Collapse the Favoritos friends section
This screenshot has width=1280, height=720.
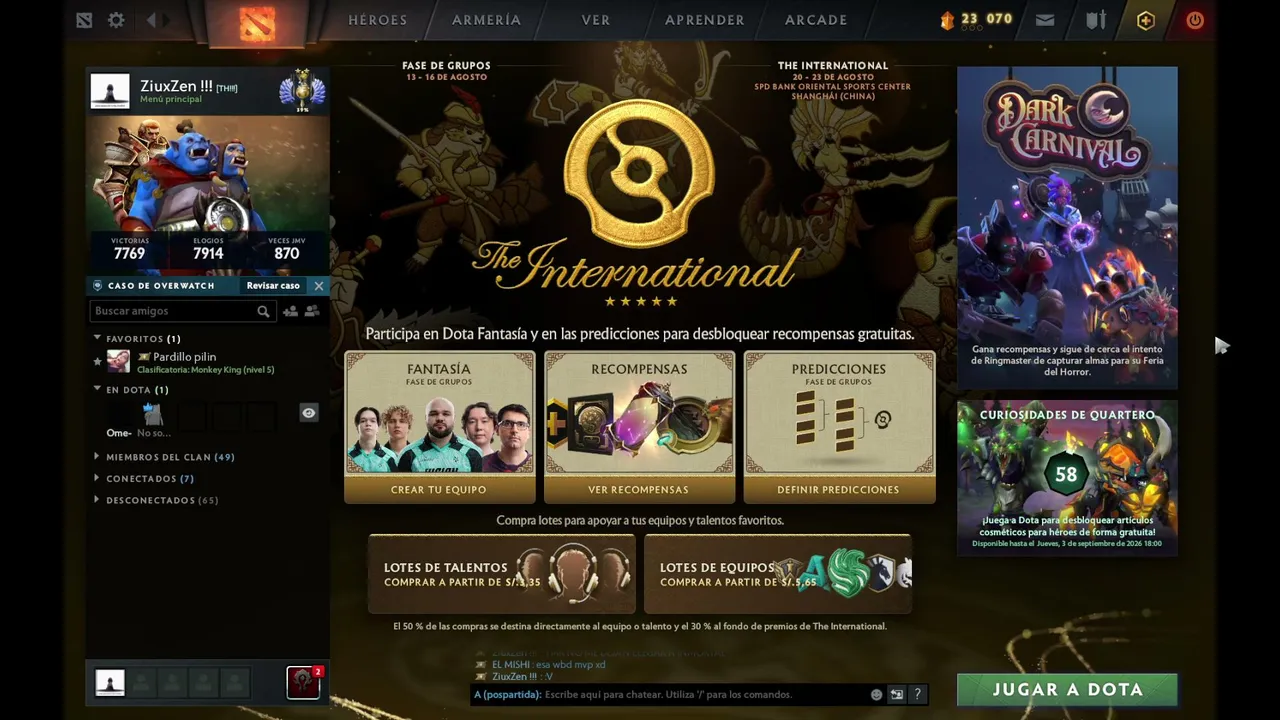coord(97,338)
